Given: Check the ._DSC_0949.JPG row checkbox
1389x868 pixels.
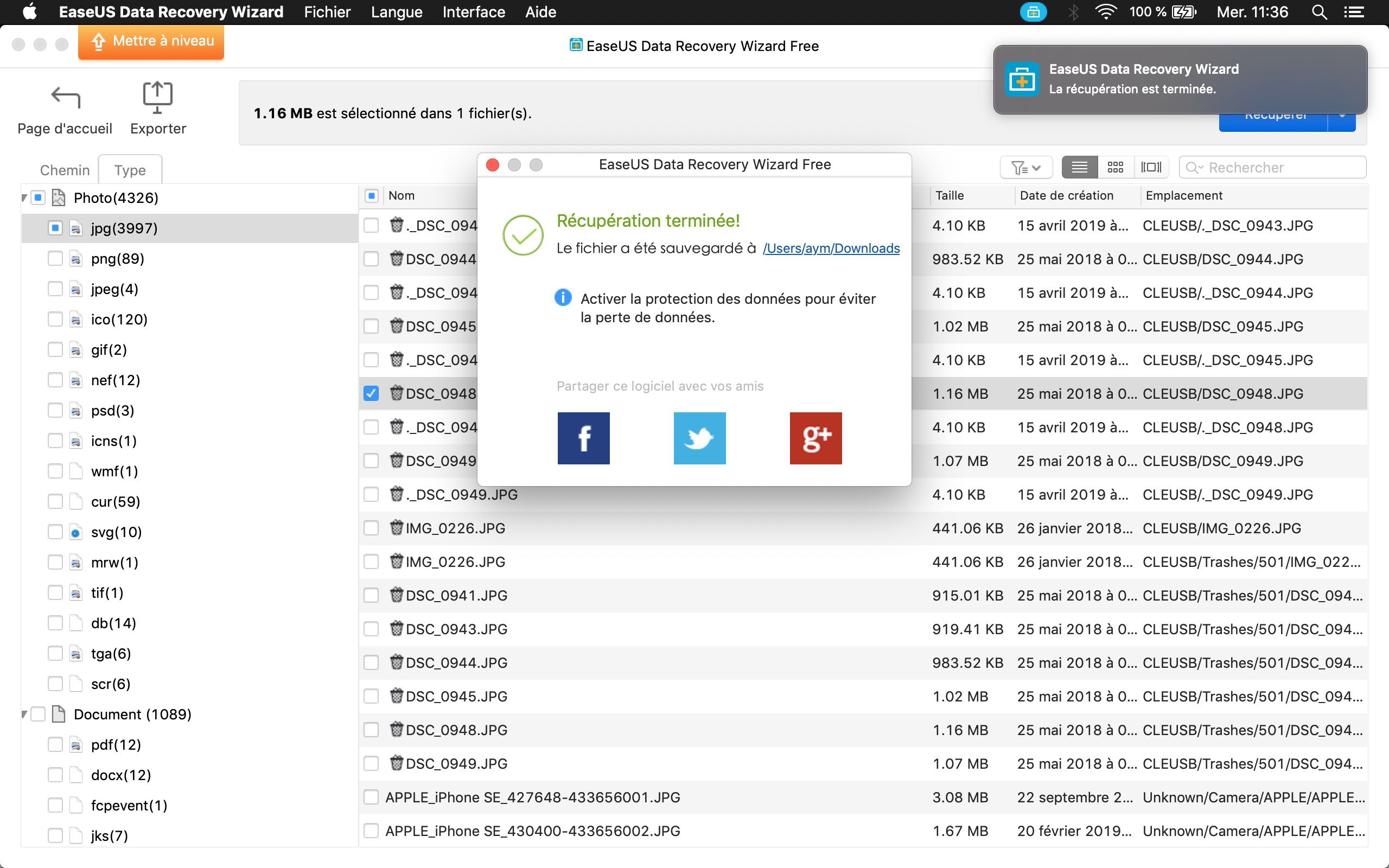Looking at the screenshot, I should point(371,494).
